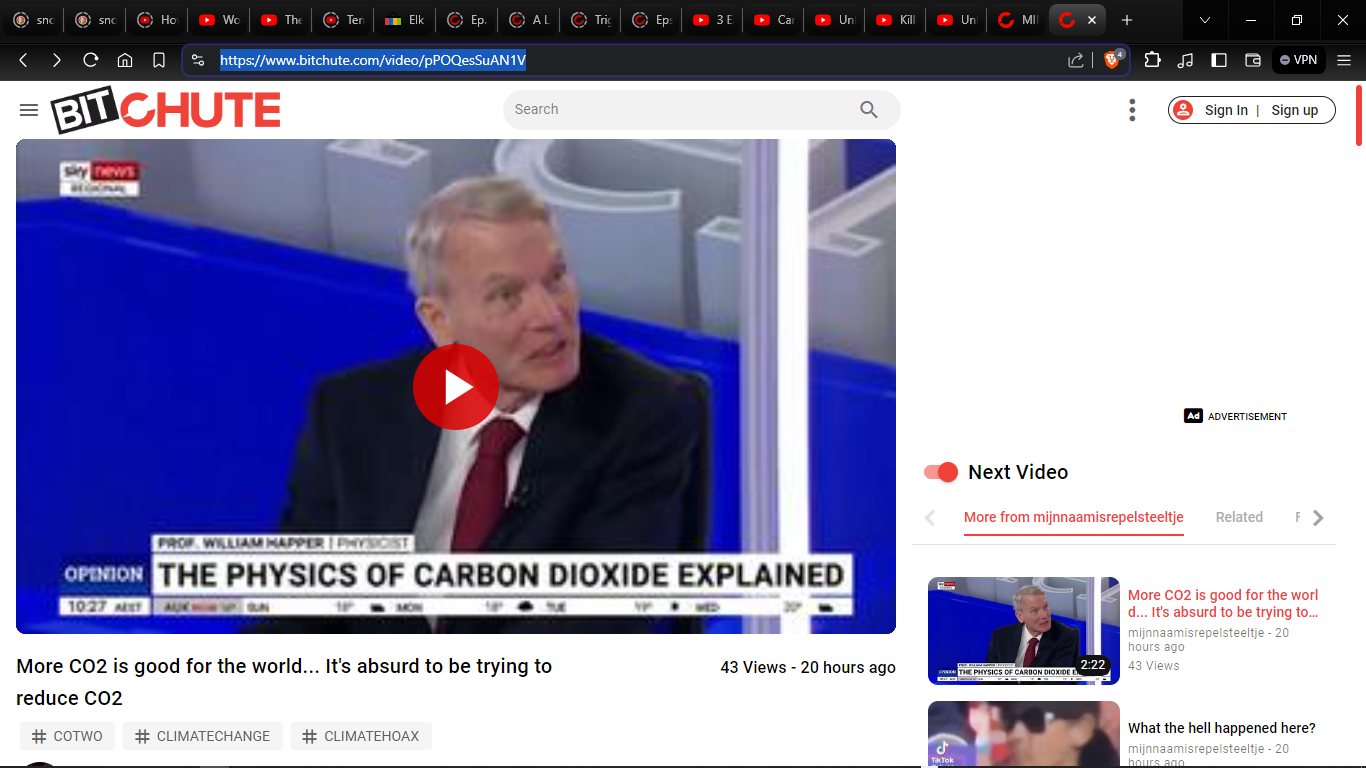Switch to the Trig browser tab
Viewport: 1366px width, 768px height.
591,20
